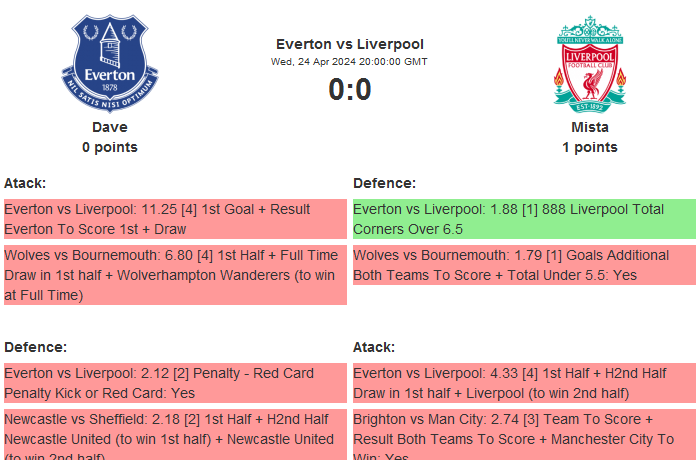Click the Atack heading under Dave
Screen dimensions: 700x460
coord(25,183)
